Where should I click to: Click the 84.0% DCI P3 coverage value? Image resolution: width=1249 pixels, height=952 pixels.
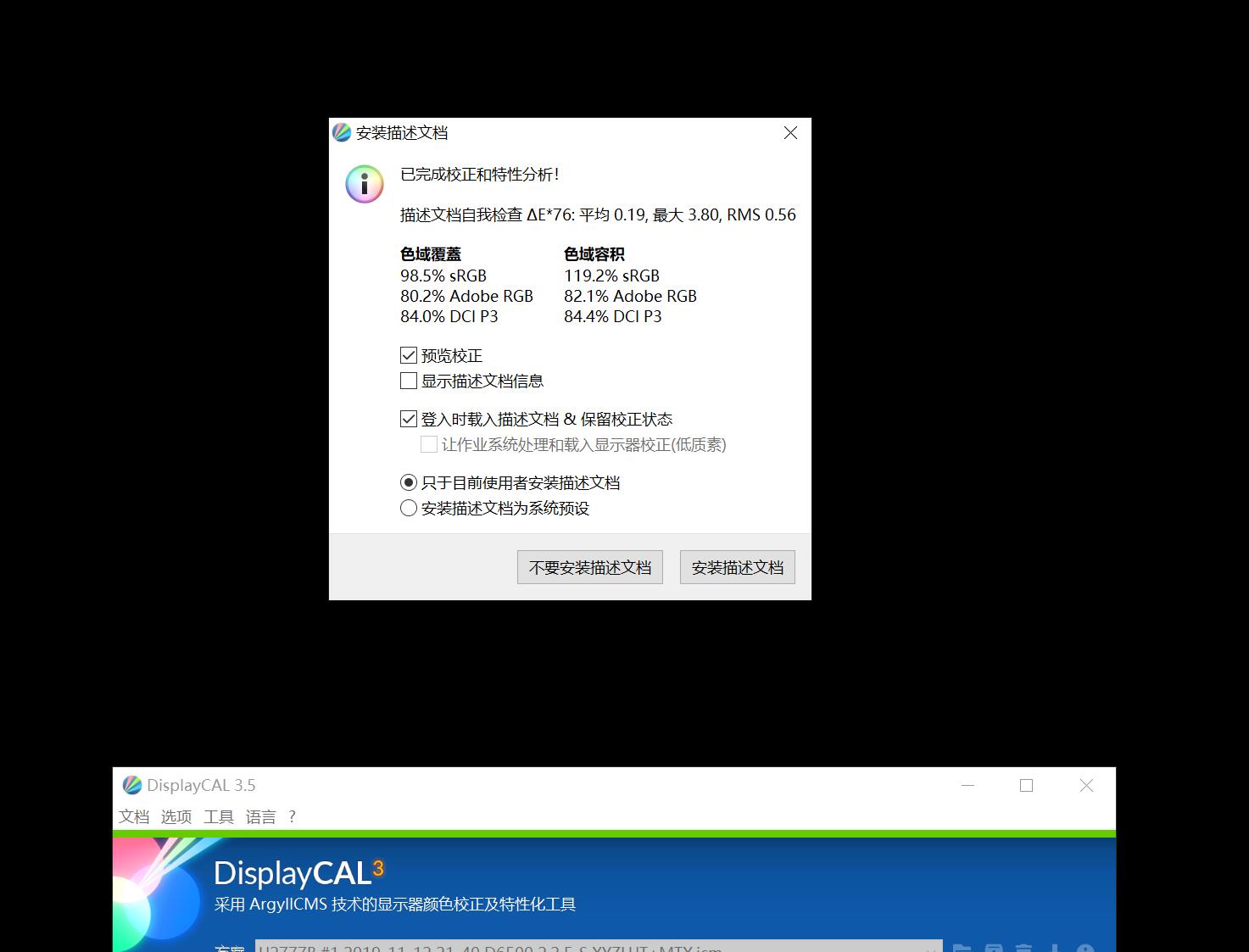pos(449,316)
